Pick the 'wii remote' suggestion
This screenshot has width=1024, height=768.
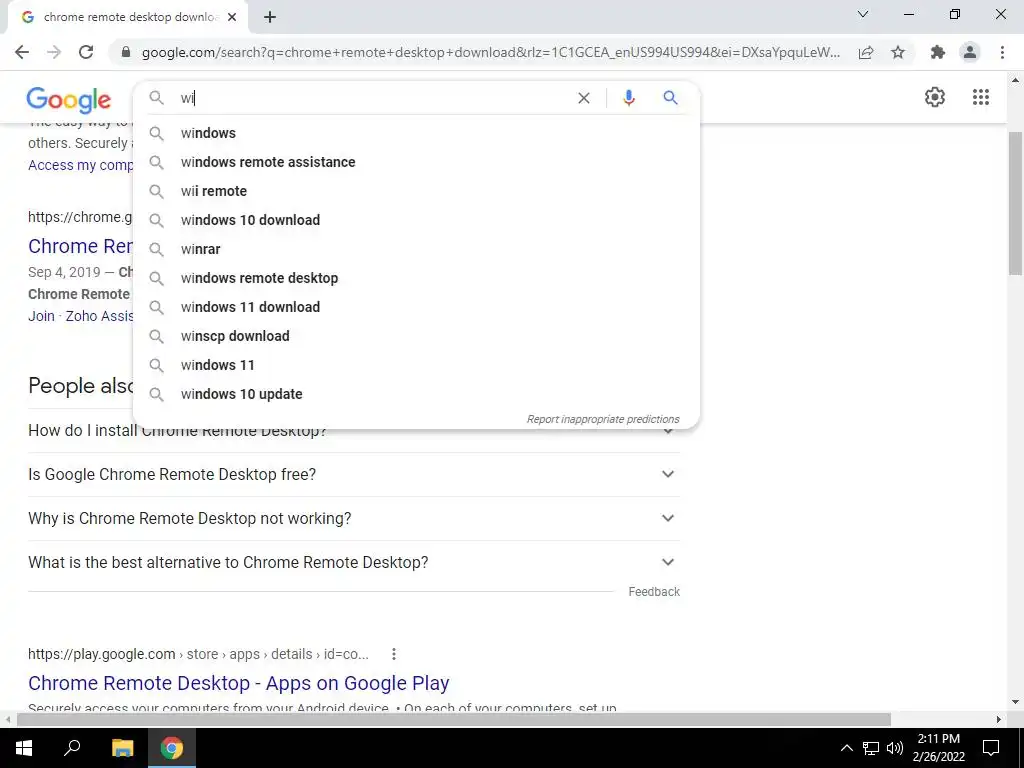(416, 191)
